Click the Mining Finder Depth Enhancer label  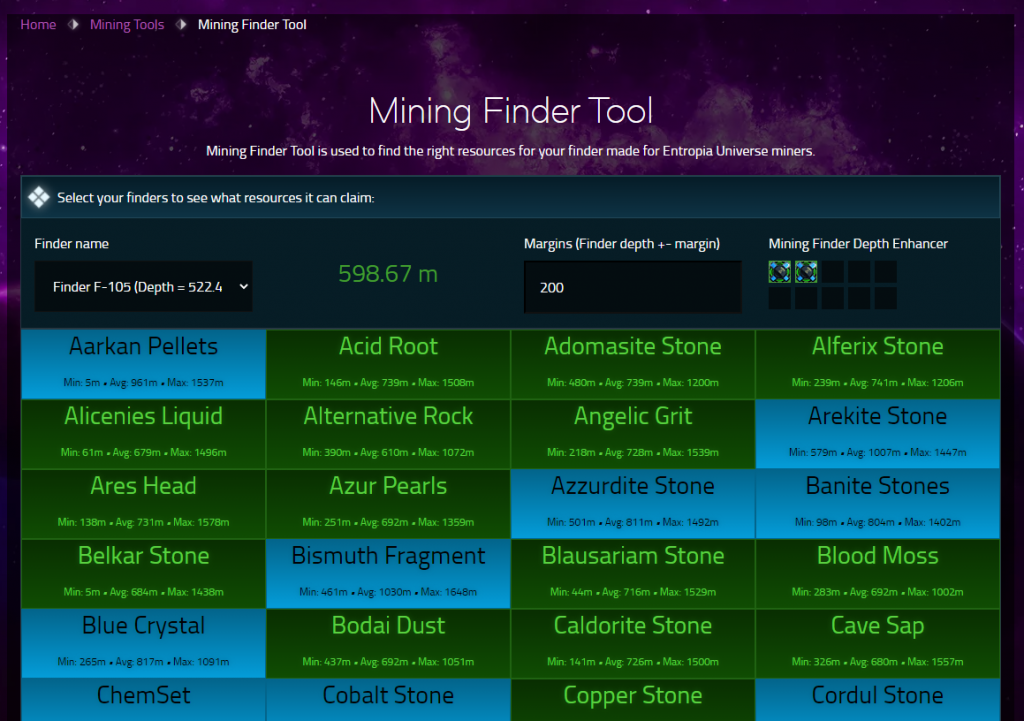click(858, 244)
